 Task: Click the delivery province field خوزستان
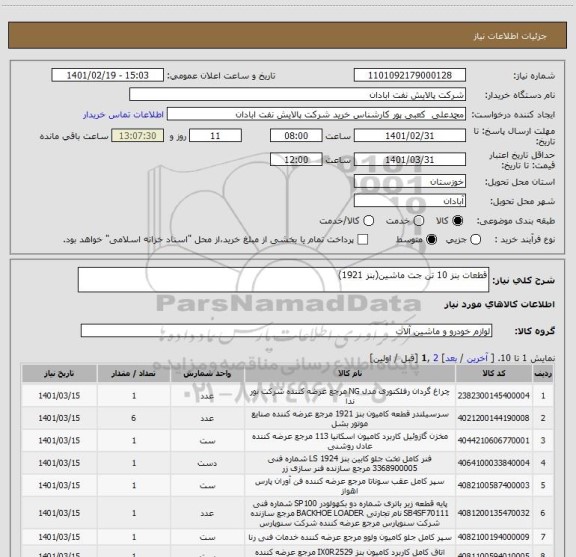coord(410,182)
